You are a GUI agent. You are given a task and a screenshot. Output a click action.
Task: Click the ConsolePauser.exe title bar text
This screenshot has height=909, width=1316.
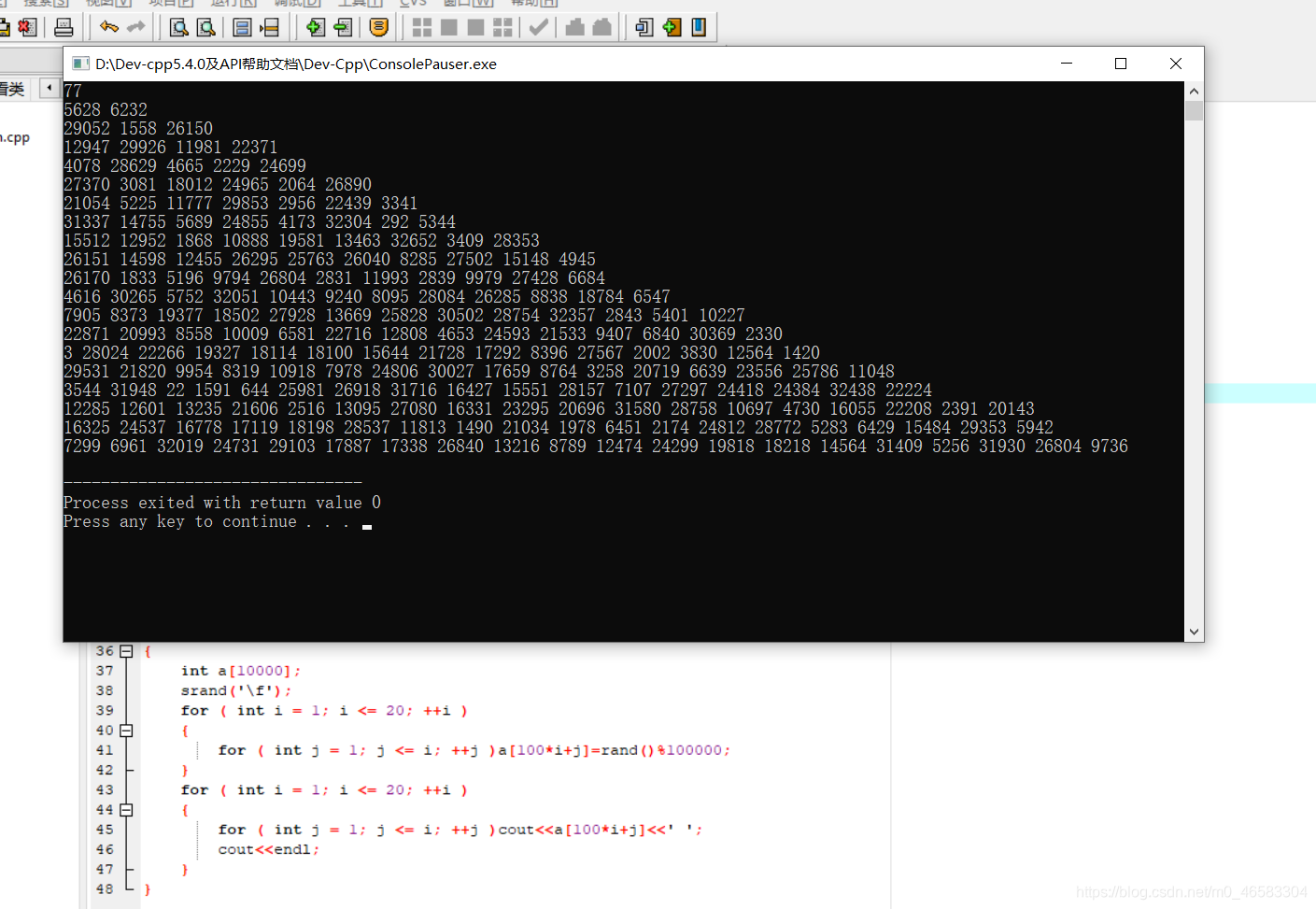click(296, 64)
